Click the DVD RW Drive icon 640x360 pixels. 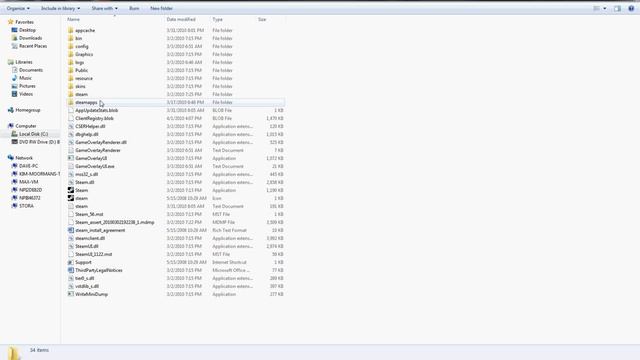15,142
